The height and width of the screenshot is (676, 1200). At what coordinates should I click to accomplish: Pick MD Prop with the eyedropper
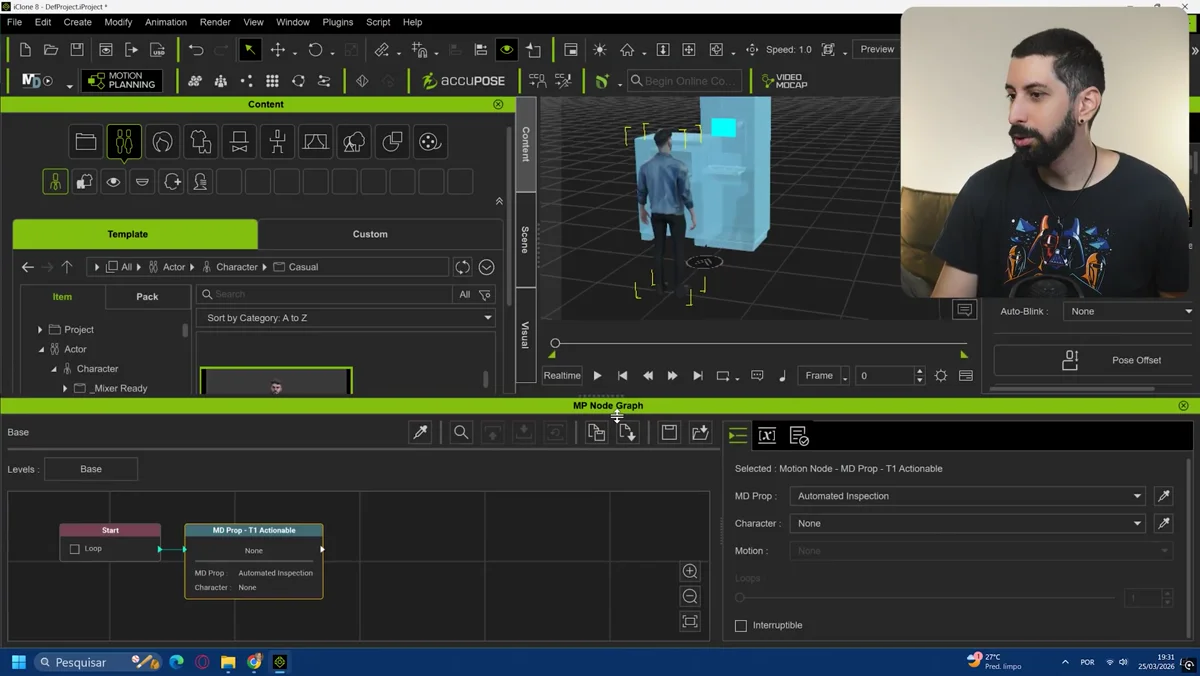pyautogui.click(x=1164, y=496)
